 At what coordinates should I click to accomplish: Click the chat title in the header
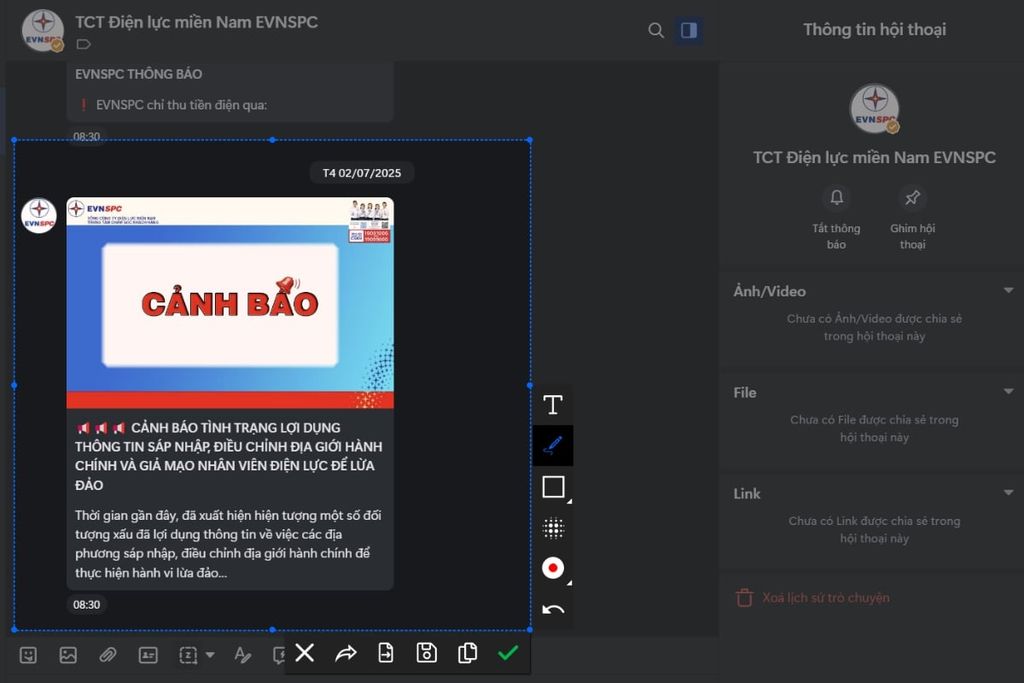[197, 22]
